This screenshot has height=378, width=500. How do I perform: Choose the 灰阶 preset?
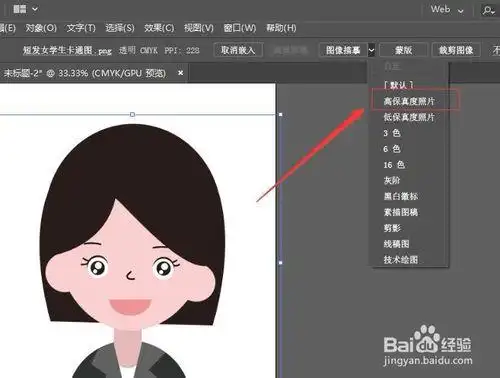[x=392, y=180]
